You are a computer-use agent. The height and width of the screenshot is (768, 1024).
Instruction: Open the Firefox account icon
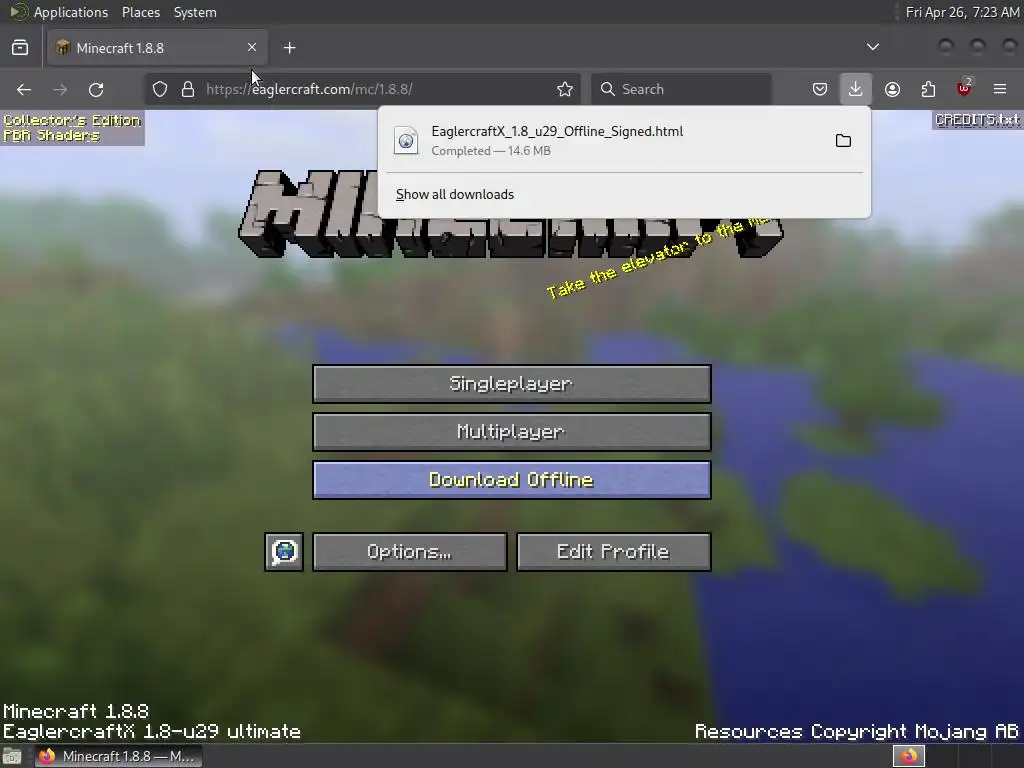coord(892,89)
